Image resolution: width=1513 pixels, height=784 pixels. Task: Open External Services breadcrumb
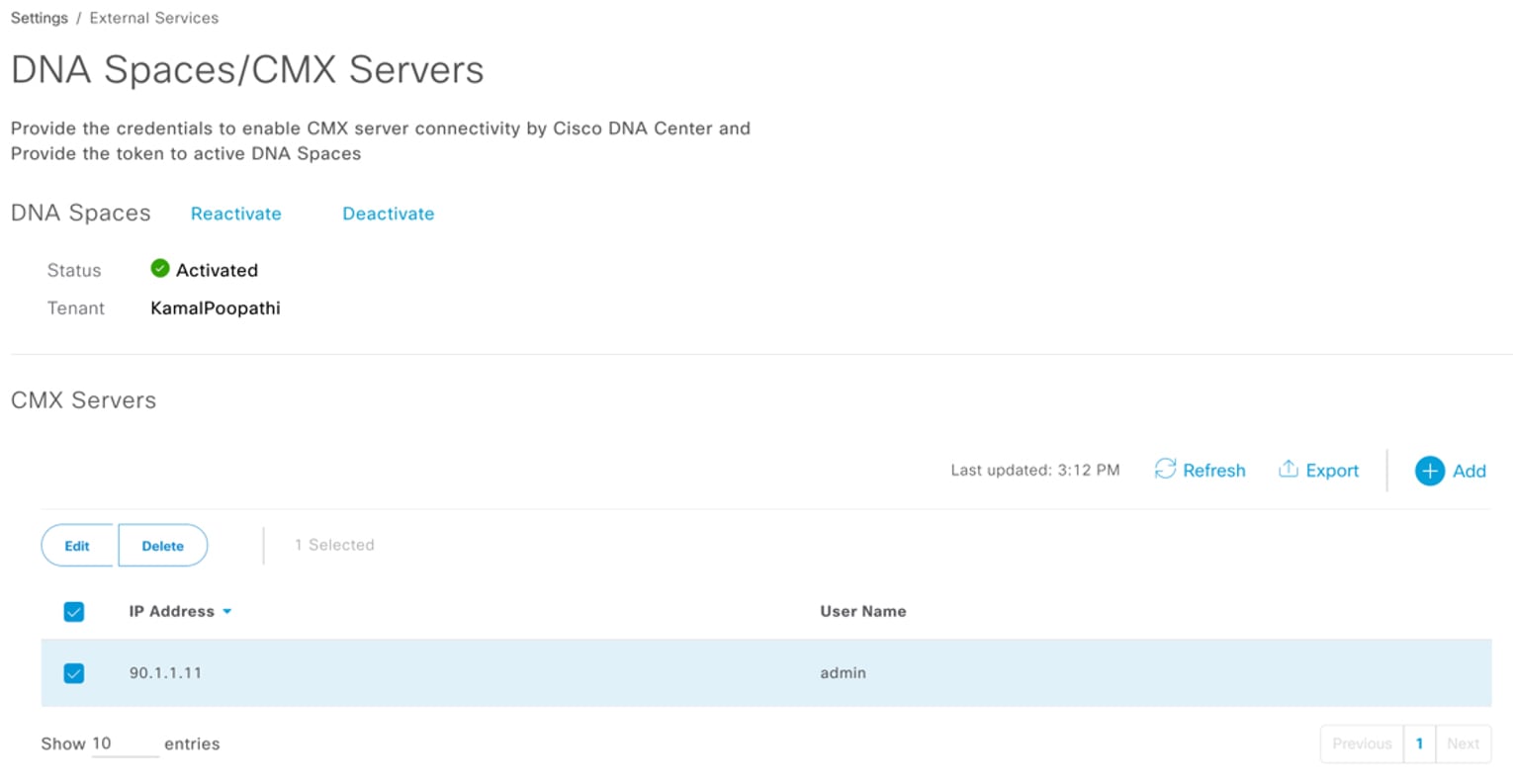coord(154,18)
